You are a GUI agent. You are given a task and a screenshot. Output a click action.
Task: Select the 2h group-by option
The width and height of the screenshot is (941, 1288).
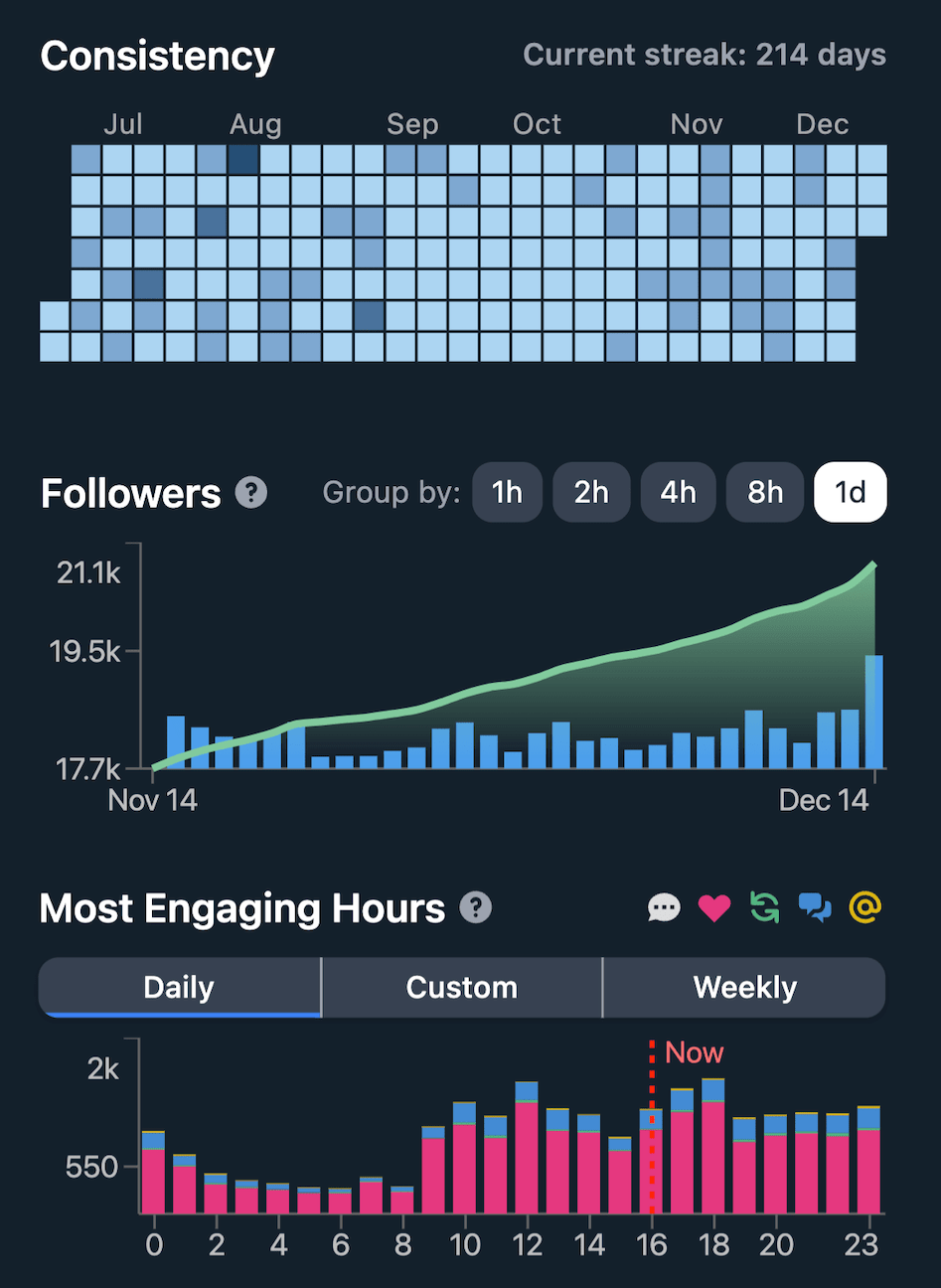point(591,492)
